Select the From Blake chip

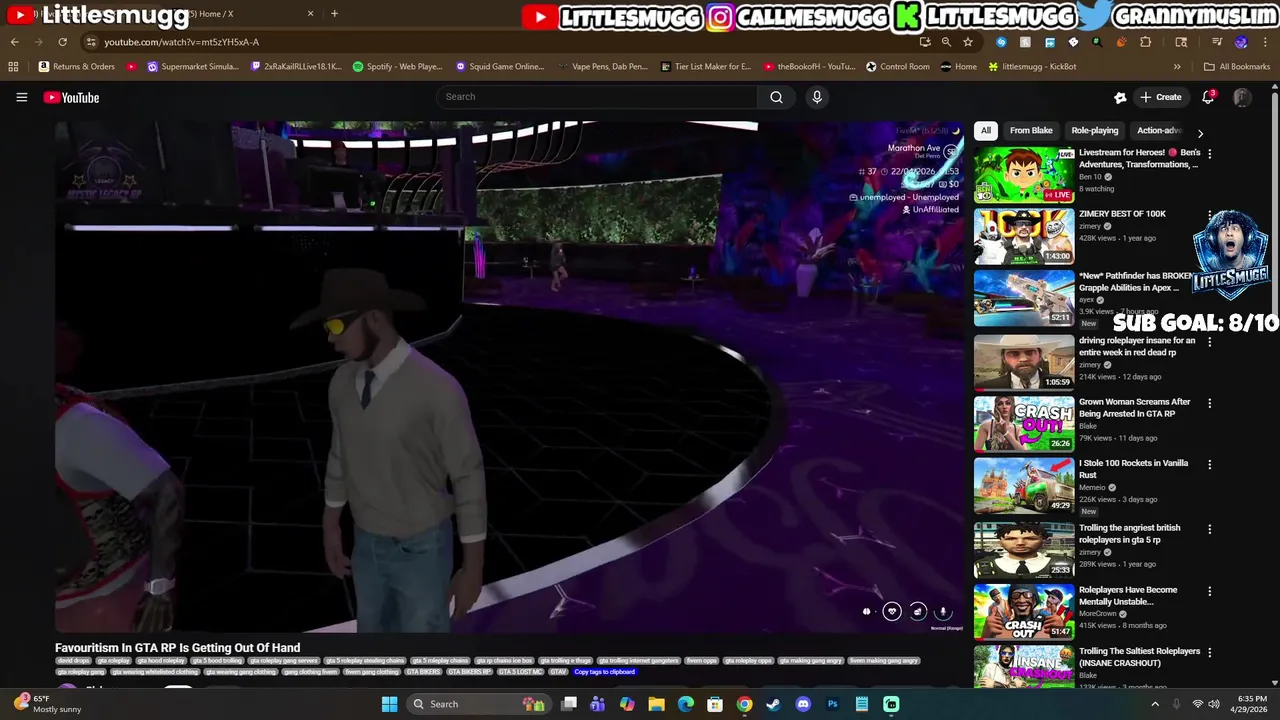(1031, 130)
